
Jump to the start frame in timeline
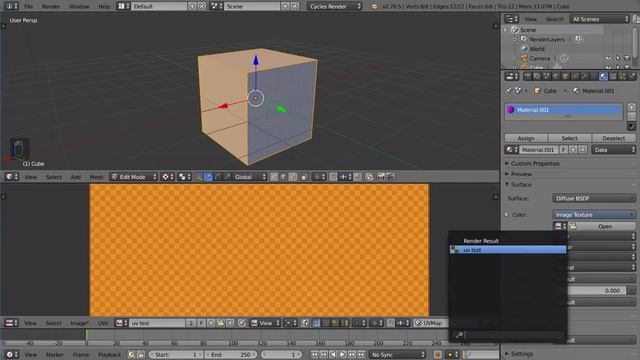[x=314, y=355]
